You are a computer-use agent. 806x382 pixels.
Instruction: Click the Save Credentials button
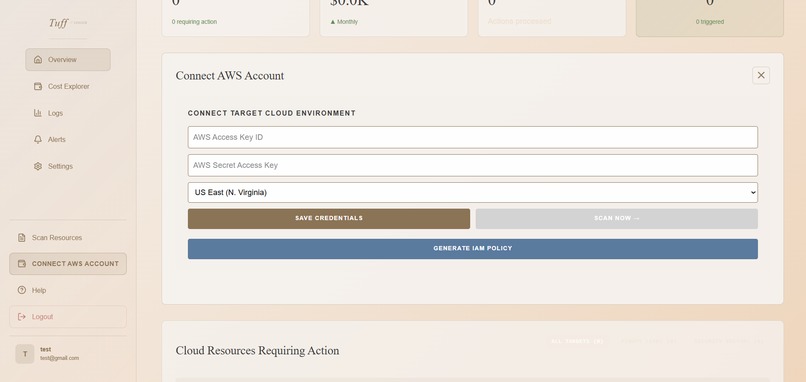coord(329,219)
